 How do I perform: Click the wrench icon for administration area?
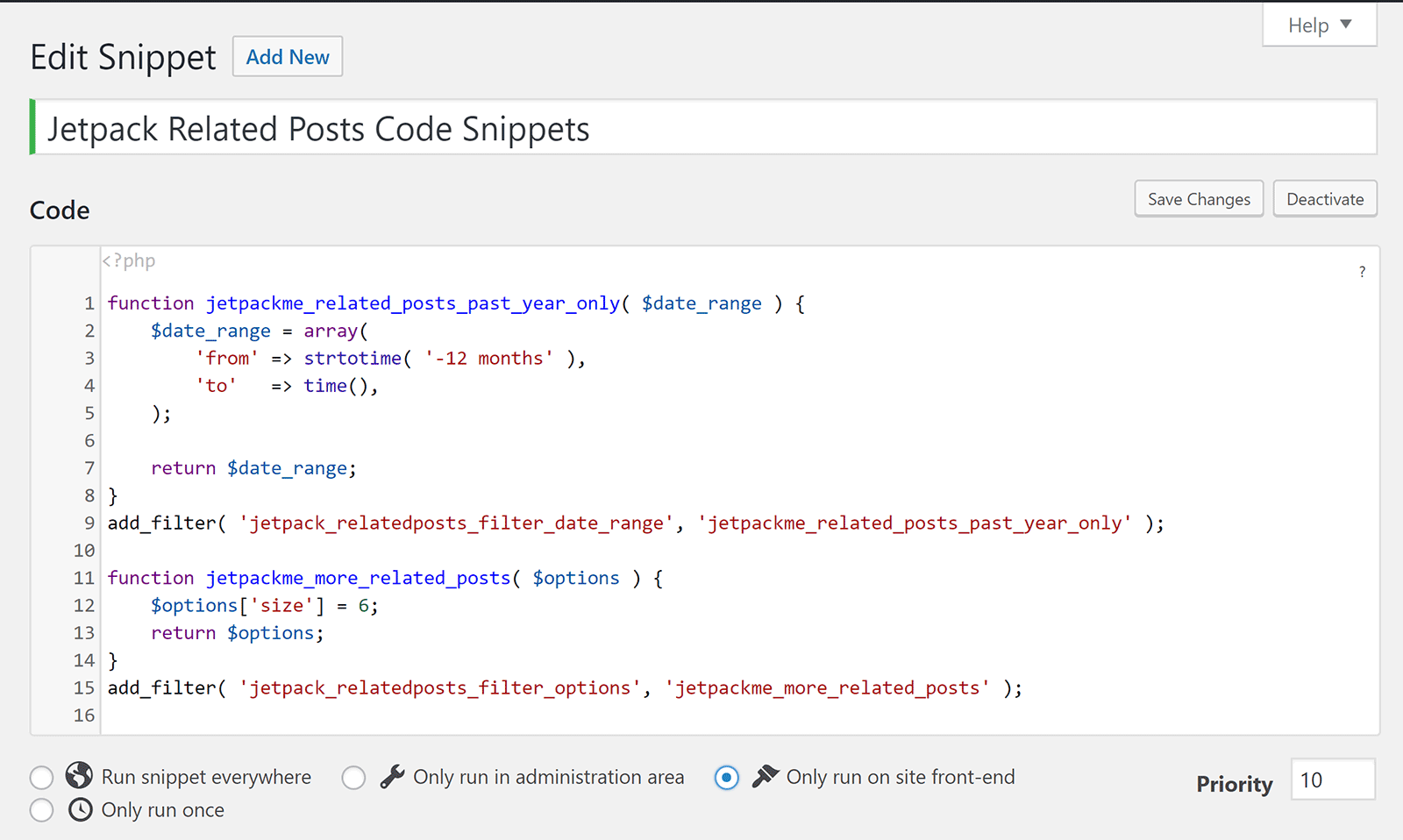tap(392, 777)
